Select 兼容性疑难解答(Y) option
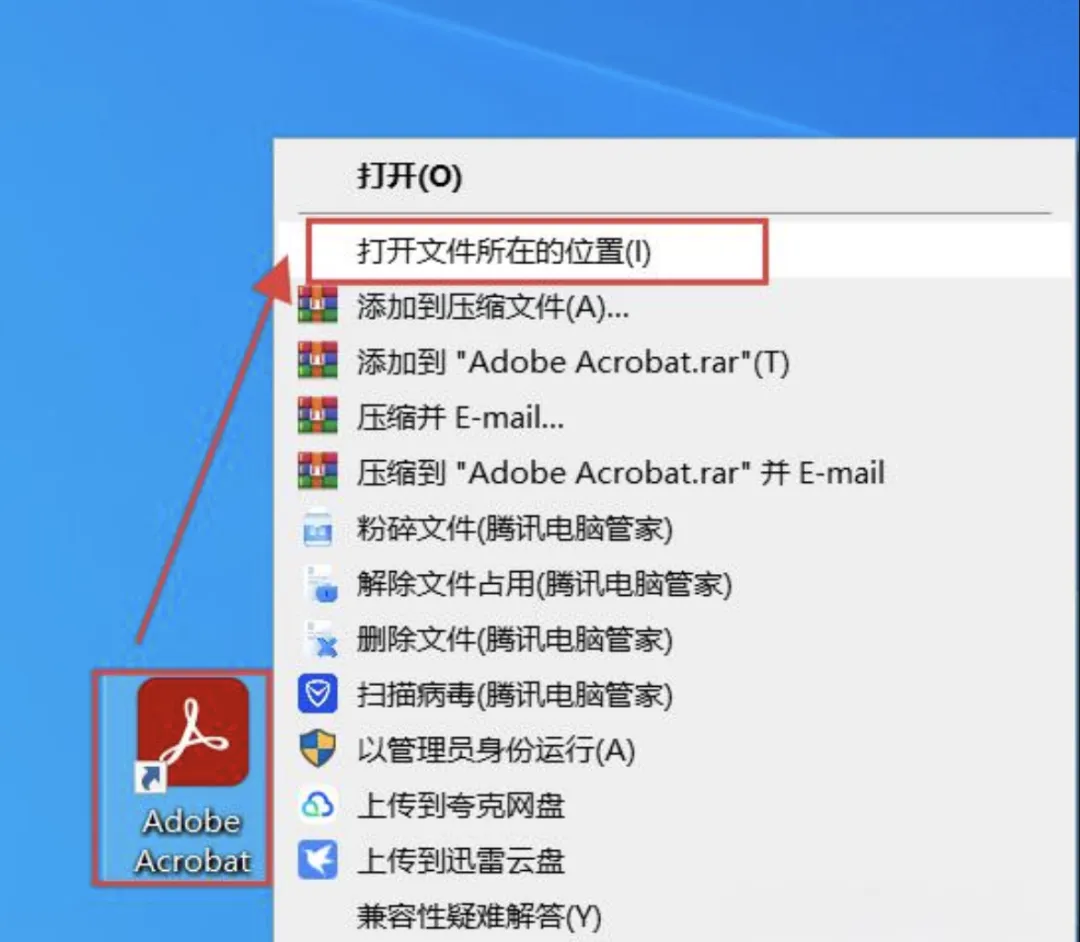This screenshot has width=1080, height=942. [479, 917]
